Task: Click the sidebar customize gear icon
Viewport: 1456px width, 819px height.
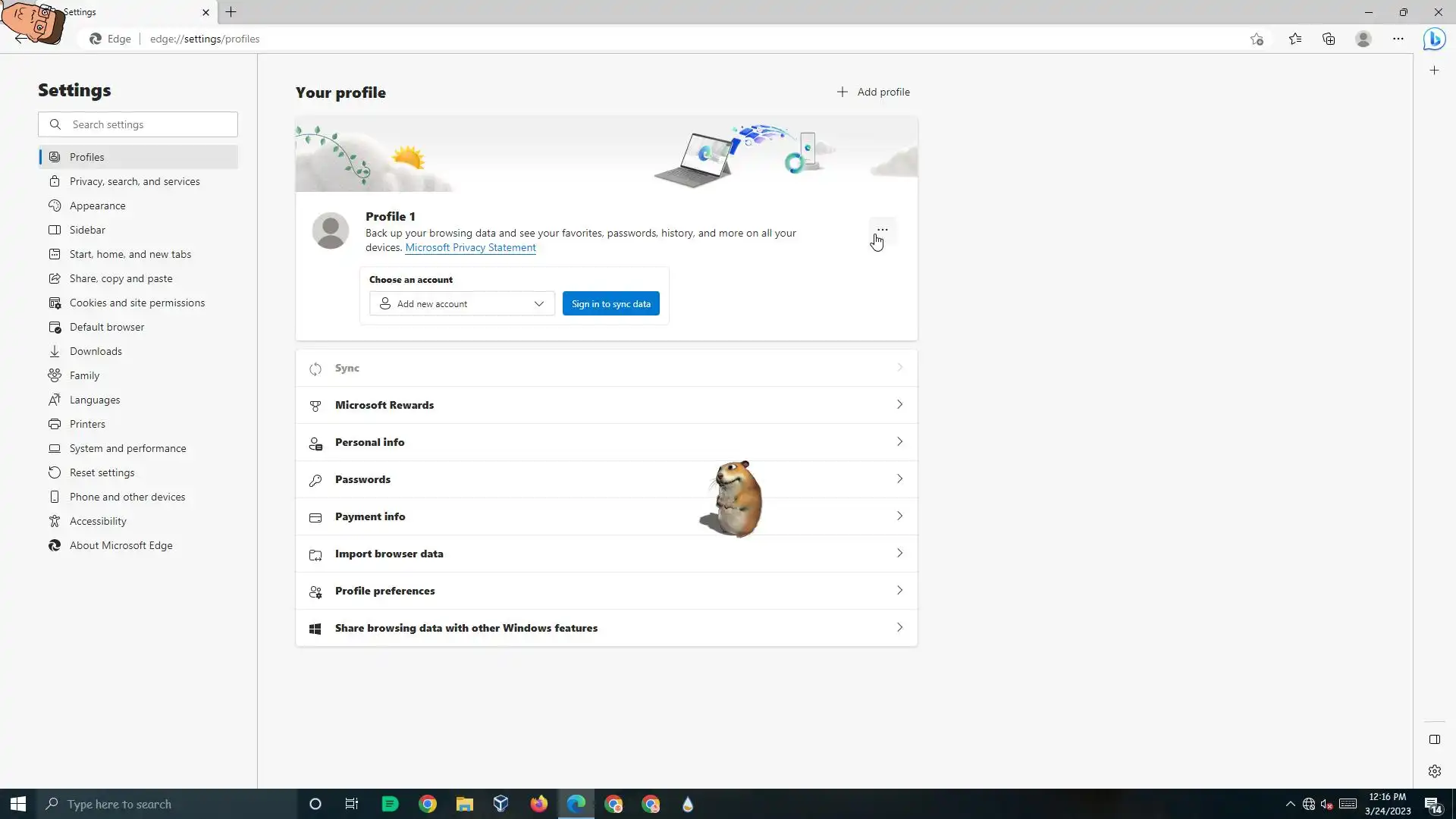Action: point(1434,771)
